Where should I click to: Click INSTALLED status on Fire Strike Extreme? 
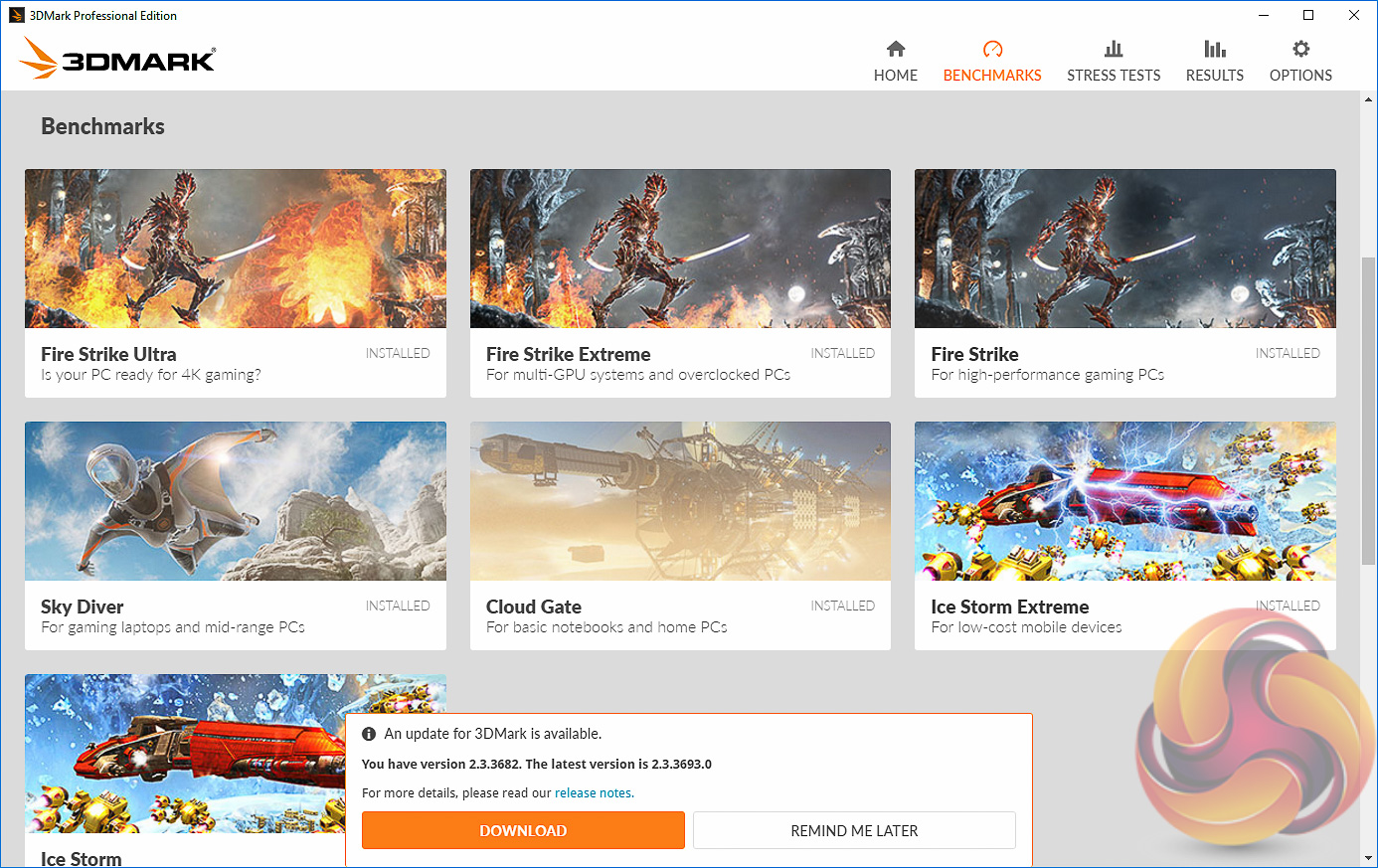843,353
